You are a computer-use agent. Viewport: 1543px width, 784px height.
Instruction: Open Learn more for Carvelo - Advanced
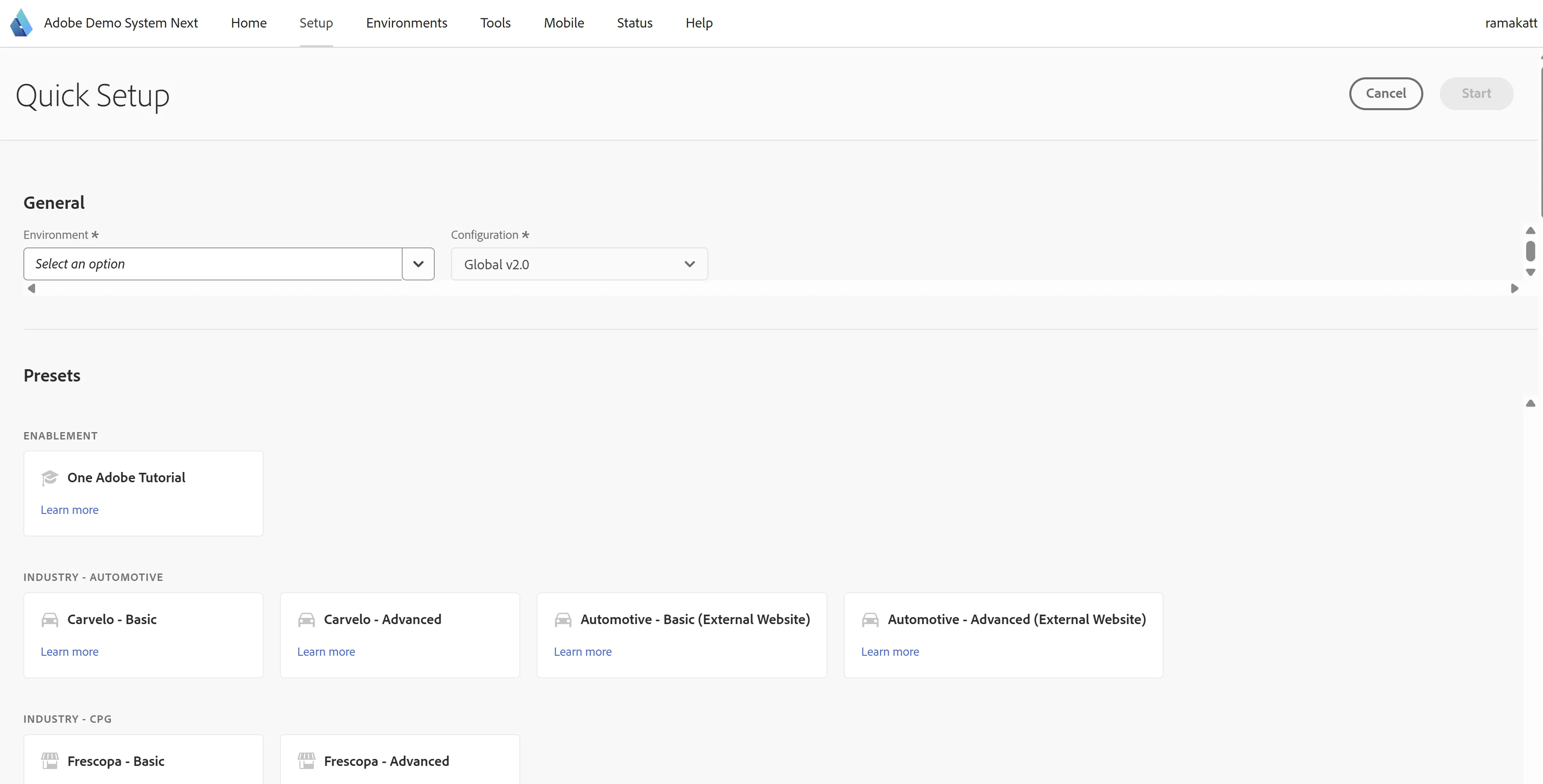(326, 652)
